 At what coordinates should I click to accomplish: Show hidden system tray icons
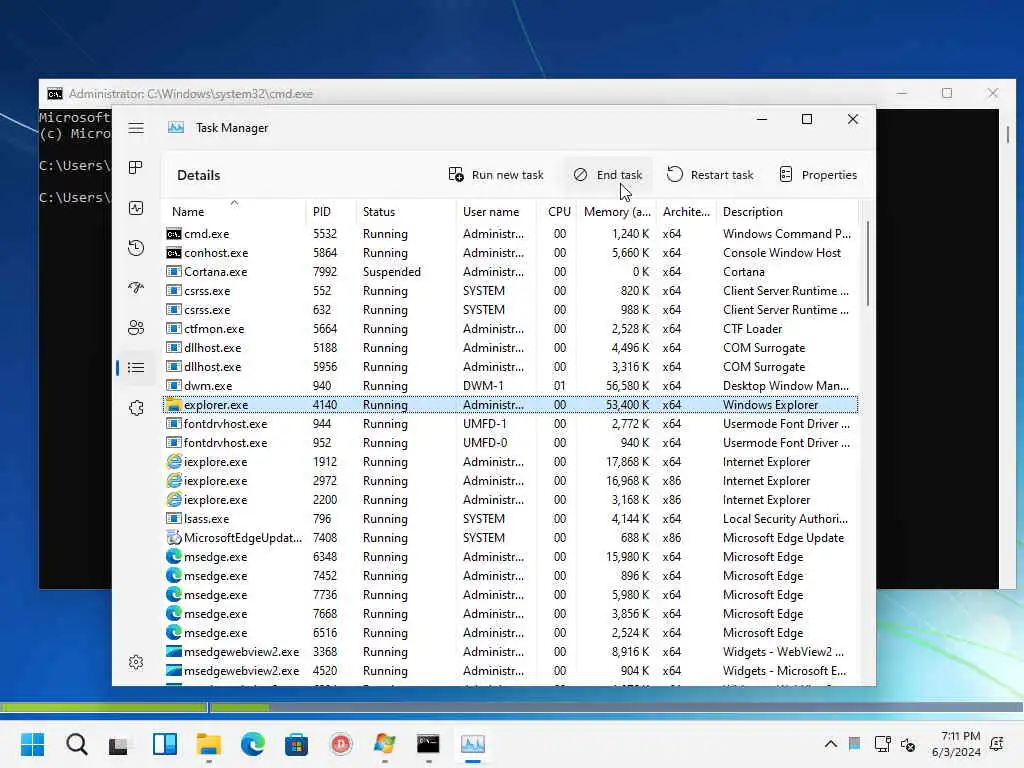[831, 744]
